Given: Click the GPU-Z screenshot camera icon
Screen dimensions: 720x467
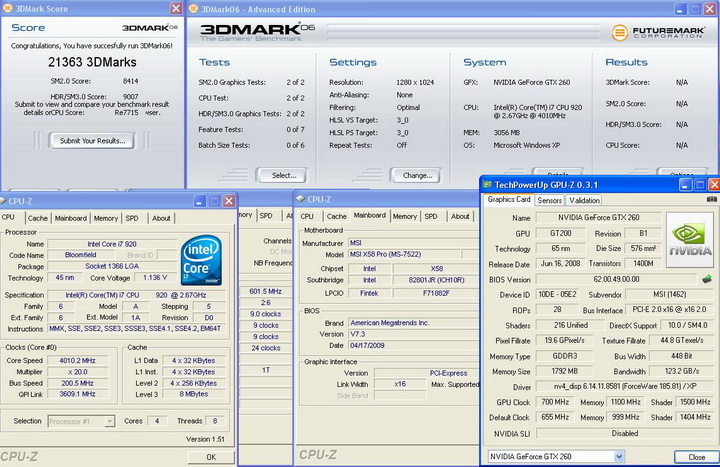Looking at the screenshot, I should point(711,199).
